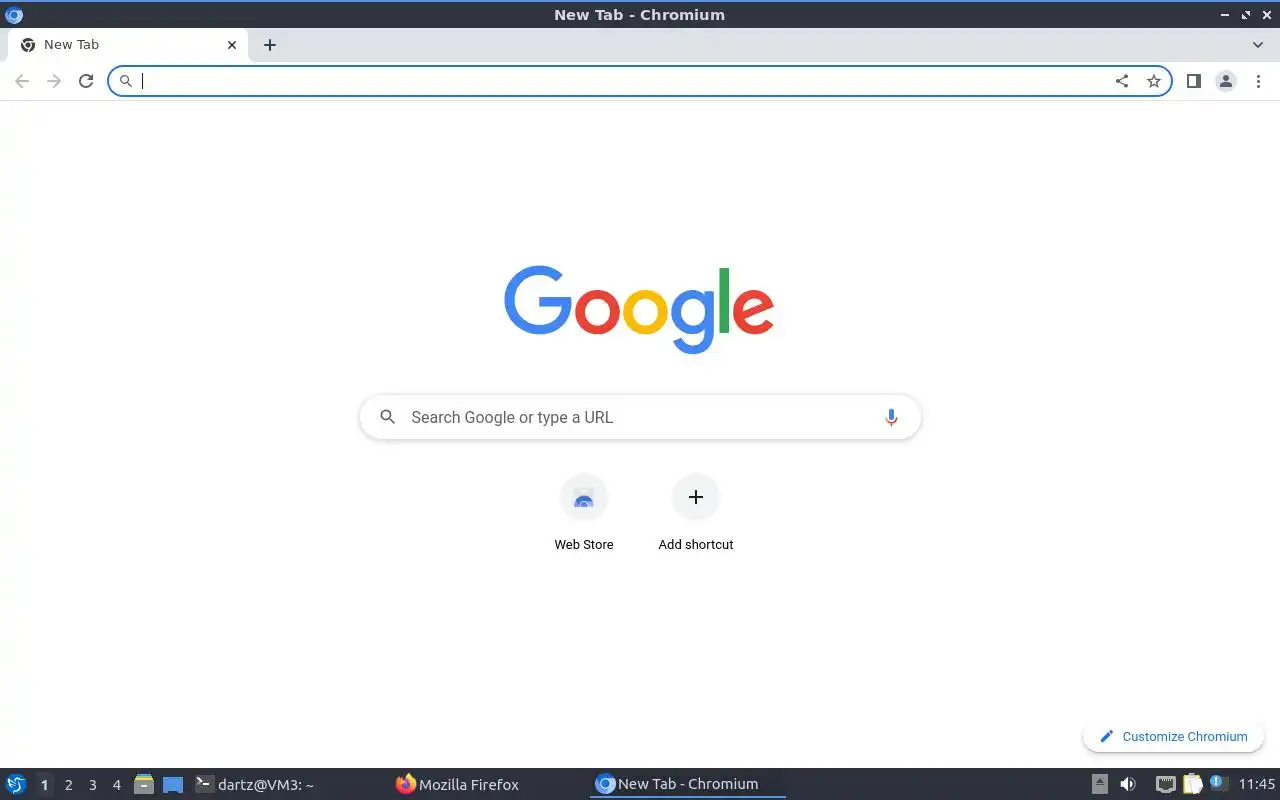Click the Search Google or type a URL box
The width and height of the screenshot is (1280, 800).
tap(640, 417)
